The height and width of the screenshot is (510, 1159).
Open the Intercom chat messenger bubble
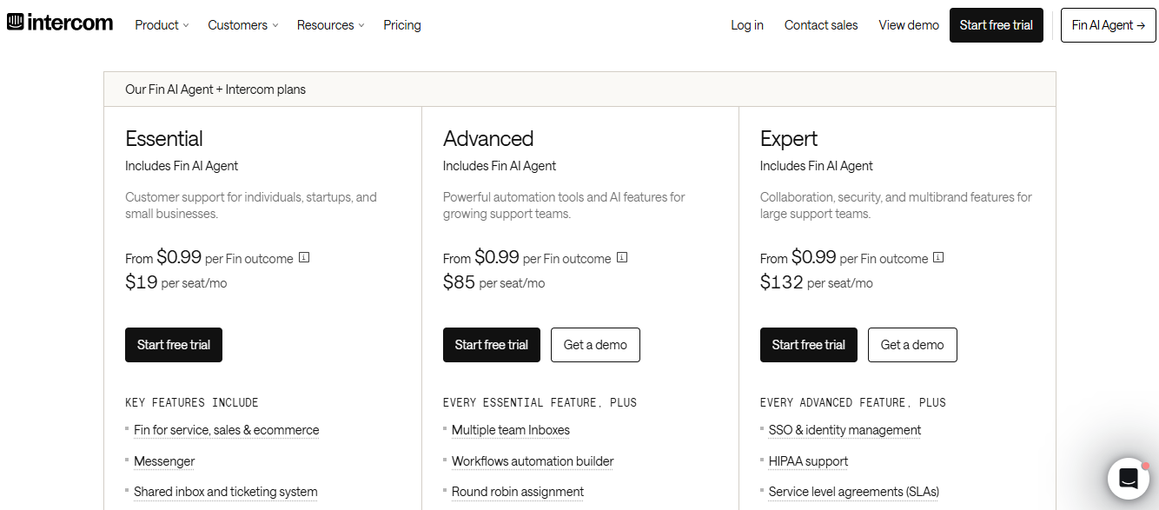pyautogui.click(x=1128, y=478)
